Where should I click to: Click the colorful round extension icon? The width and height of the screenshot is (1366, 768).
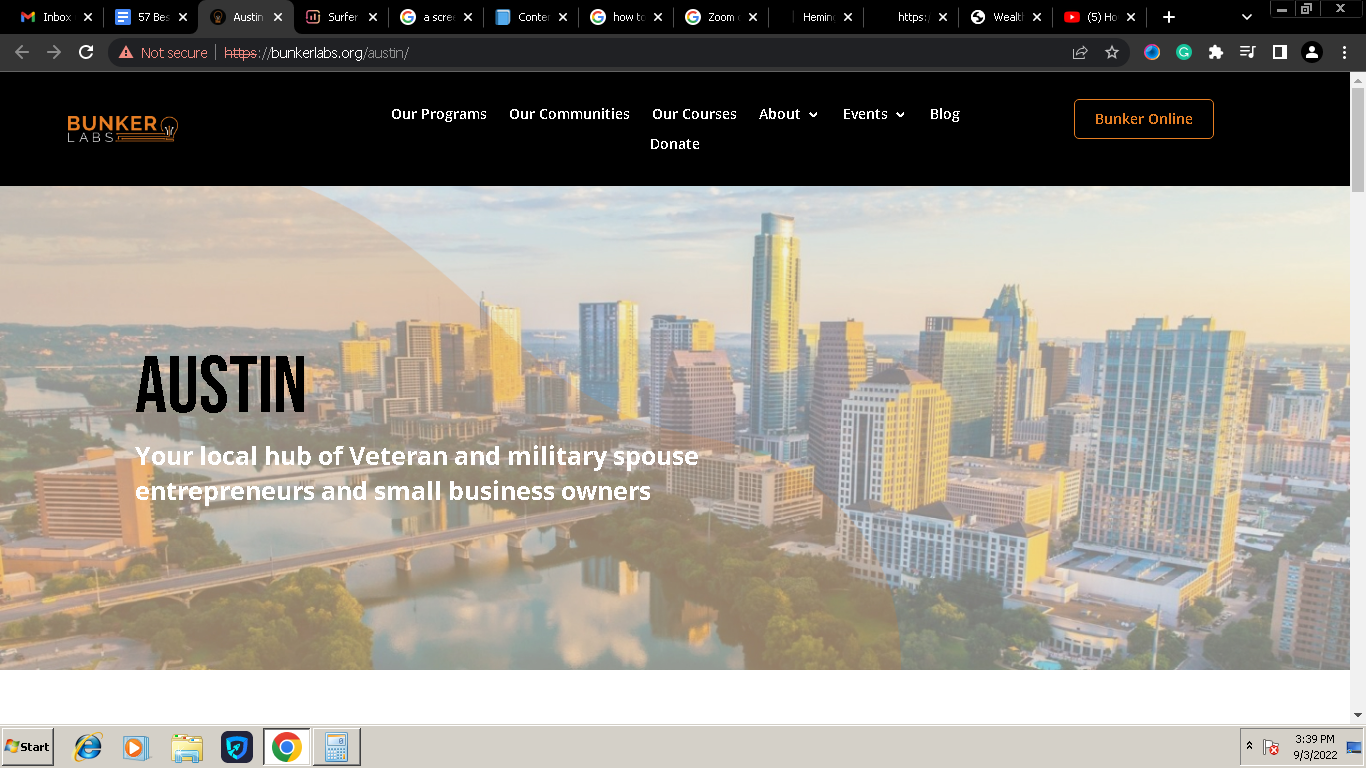pos(1152,52)
